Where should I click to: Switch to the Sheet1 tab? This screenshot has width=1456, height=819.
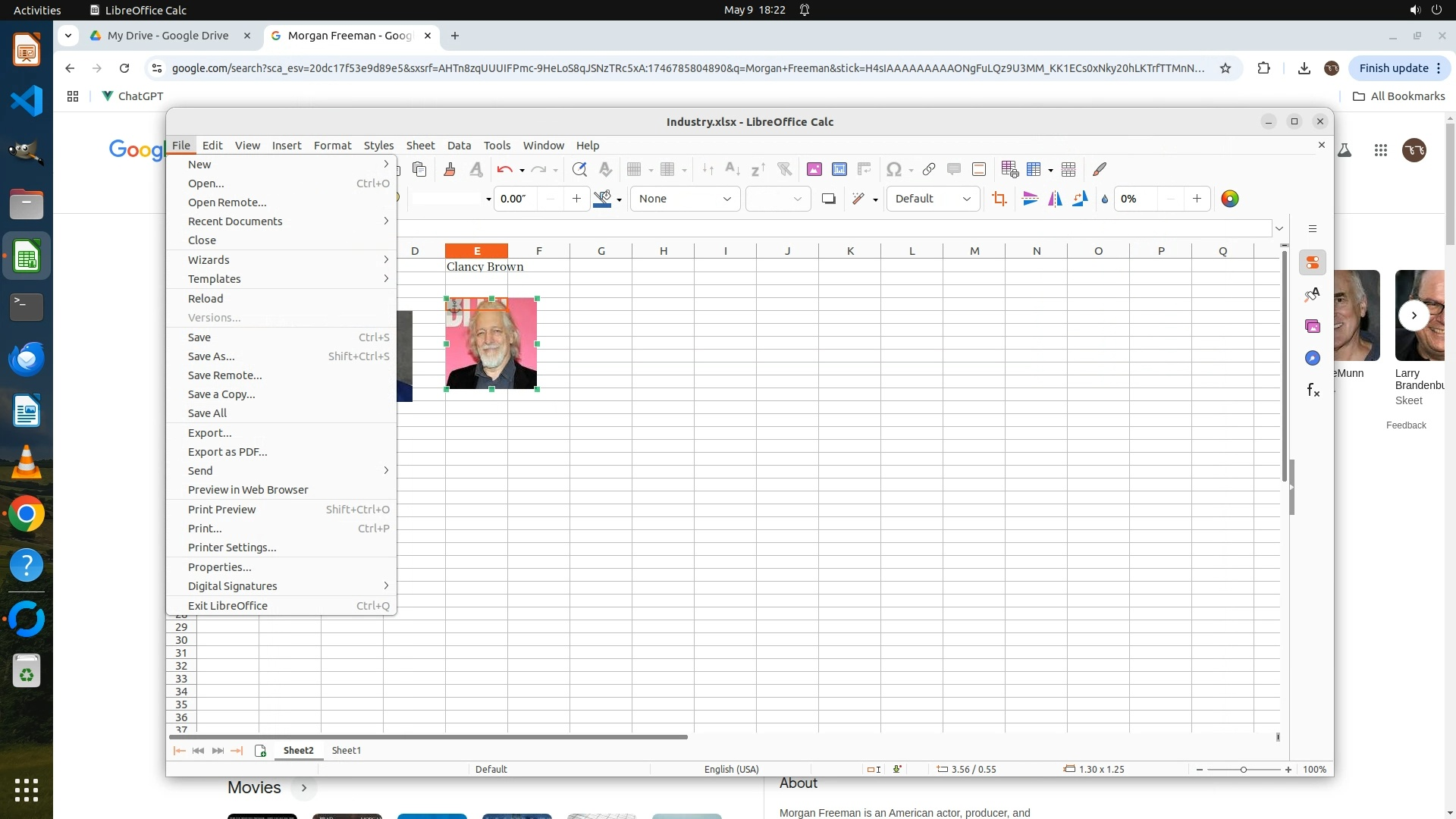(x=347, y=751)
